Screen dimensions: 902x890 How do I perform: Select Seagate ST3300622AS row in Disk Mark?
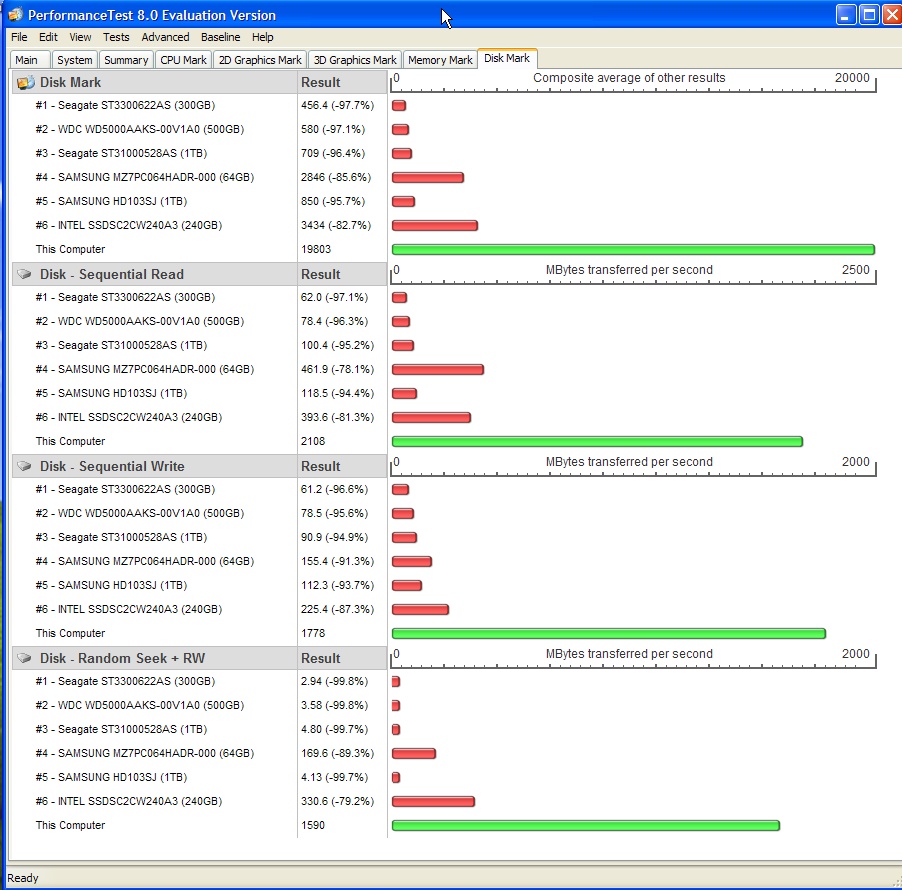125,105
